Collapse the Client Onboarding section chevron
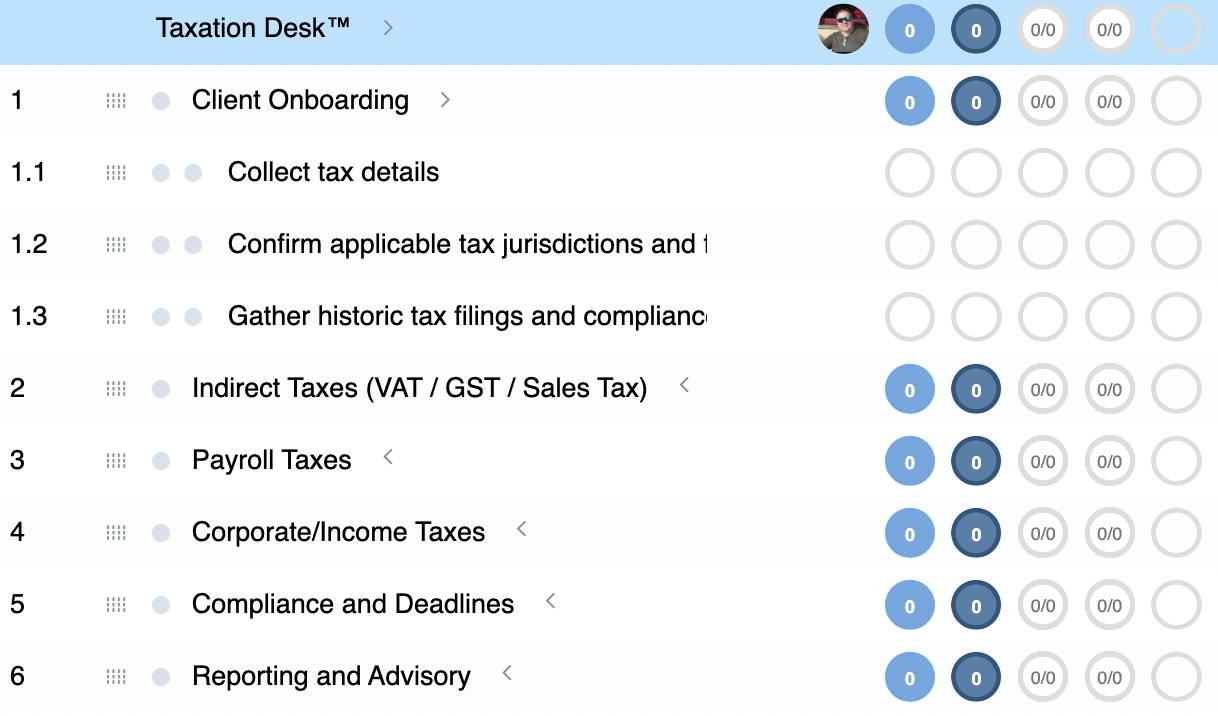The height and width of the screenshot is (716, 1218). 445,100
